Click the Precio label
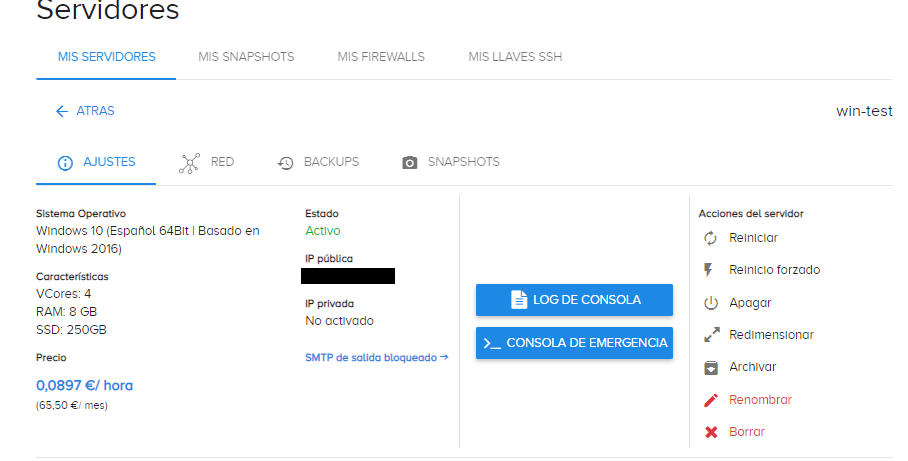Screen dimensions: 908x461 pyautogui.click(x=51, y=358)
